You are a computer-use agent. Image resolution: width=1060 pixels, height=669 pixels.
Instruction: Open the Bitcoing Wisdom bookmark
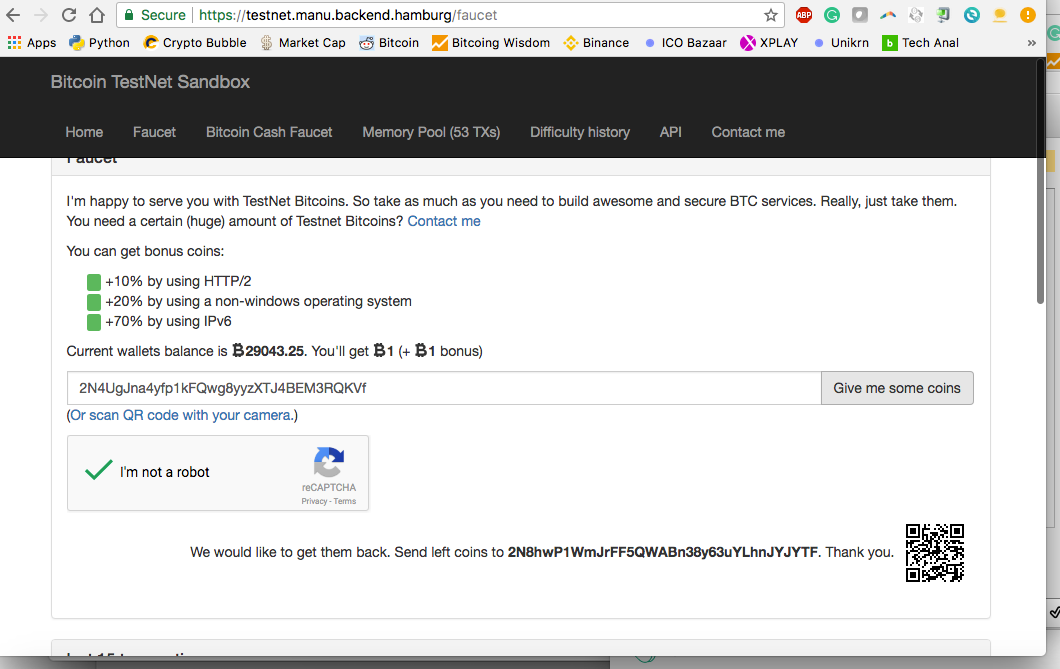click(x=491, y=43)
